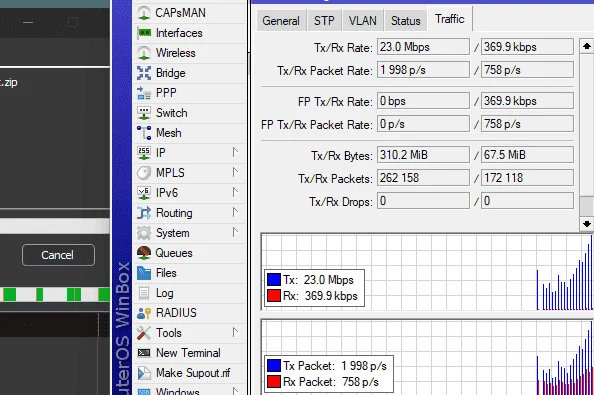Click the Tx Bytes field 310.2 MiB

coord(423,155)
